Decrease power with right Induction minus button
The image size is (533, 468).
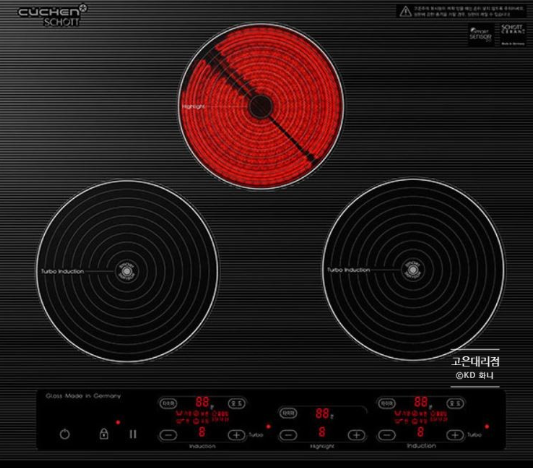[x=387, y=435]
